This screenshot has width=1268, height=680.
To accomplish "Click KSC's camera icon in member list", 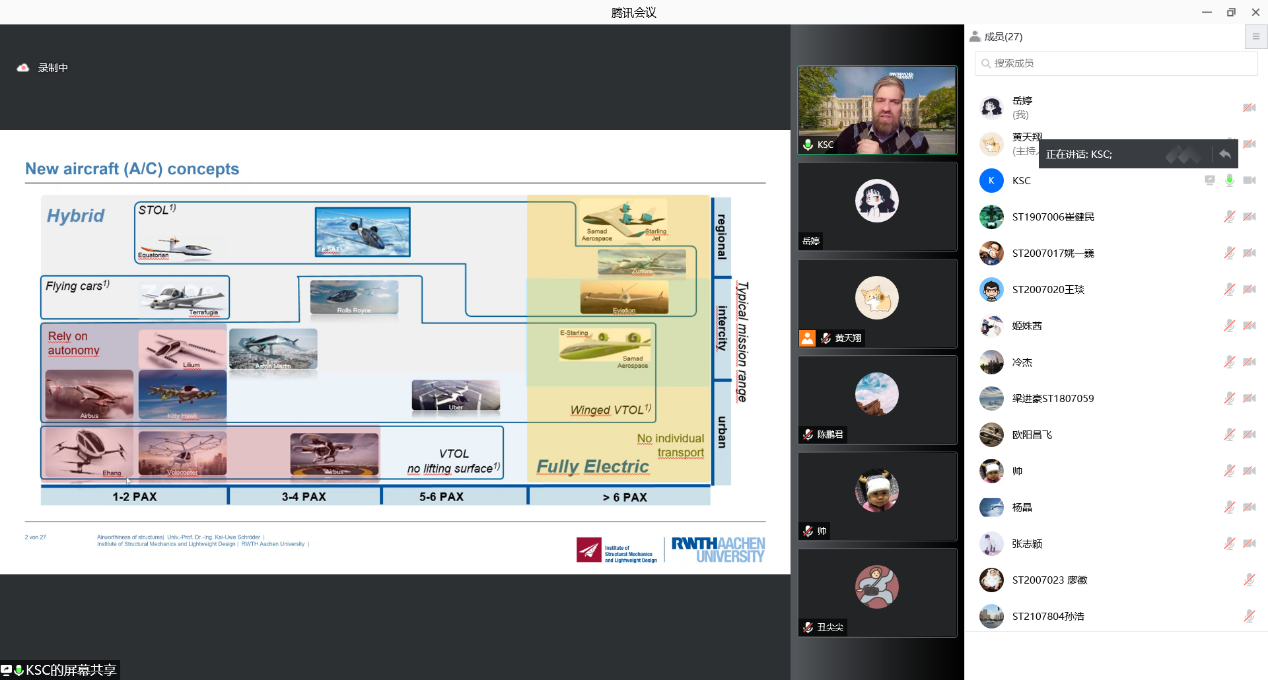I will pos(1249,181).
